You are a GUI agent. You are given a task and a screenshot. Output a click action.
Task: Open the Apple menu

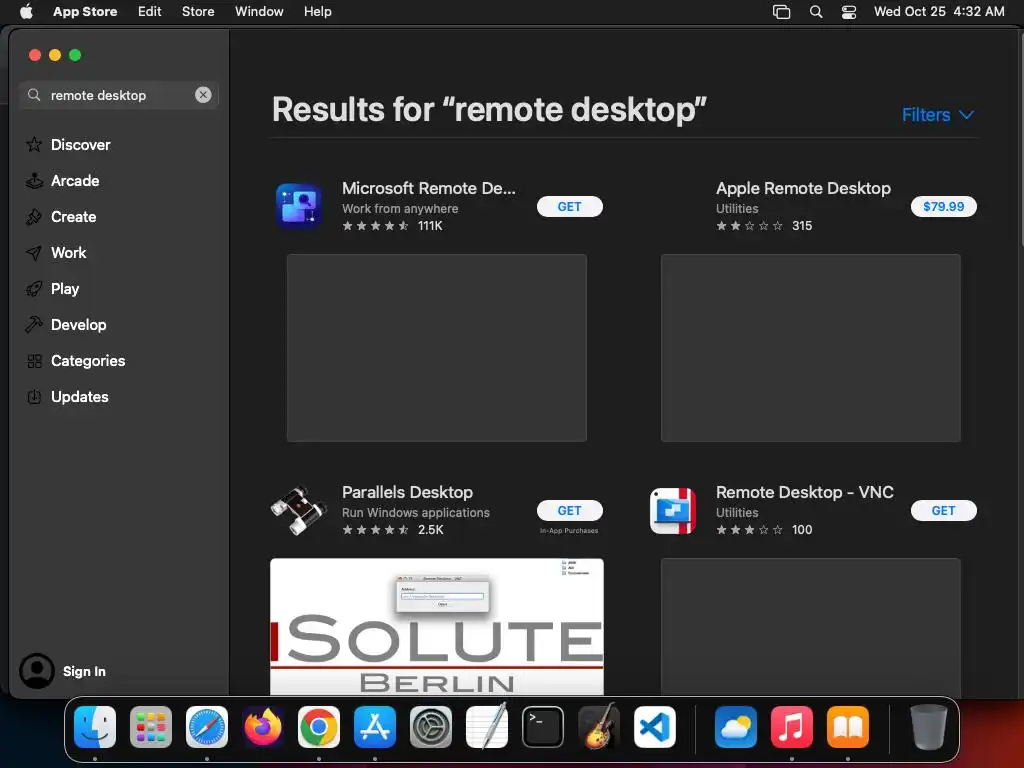click(26, 12)
